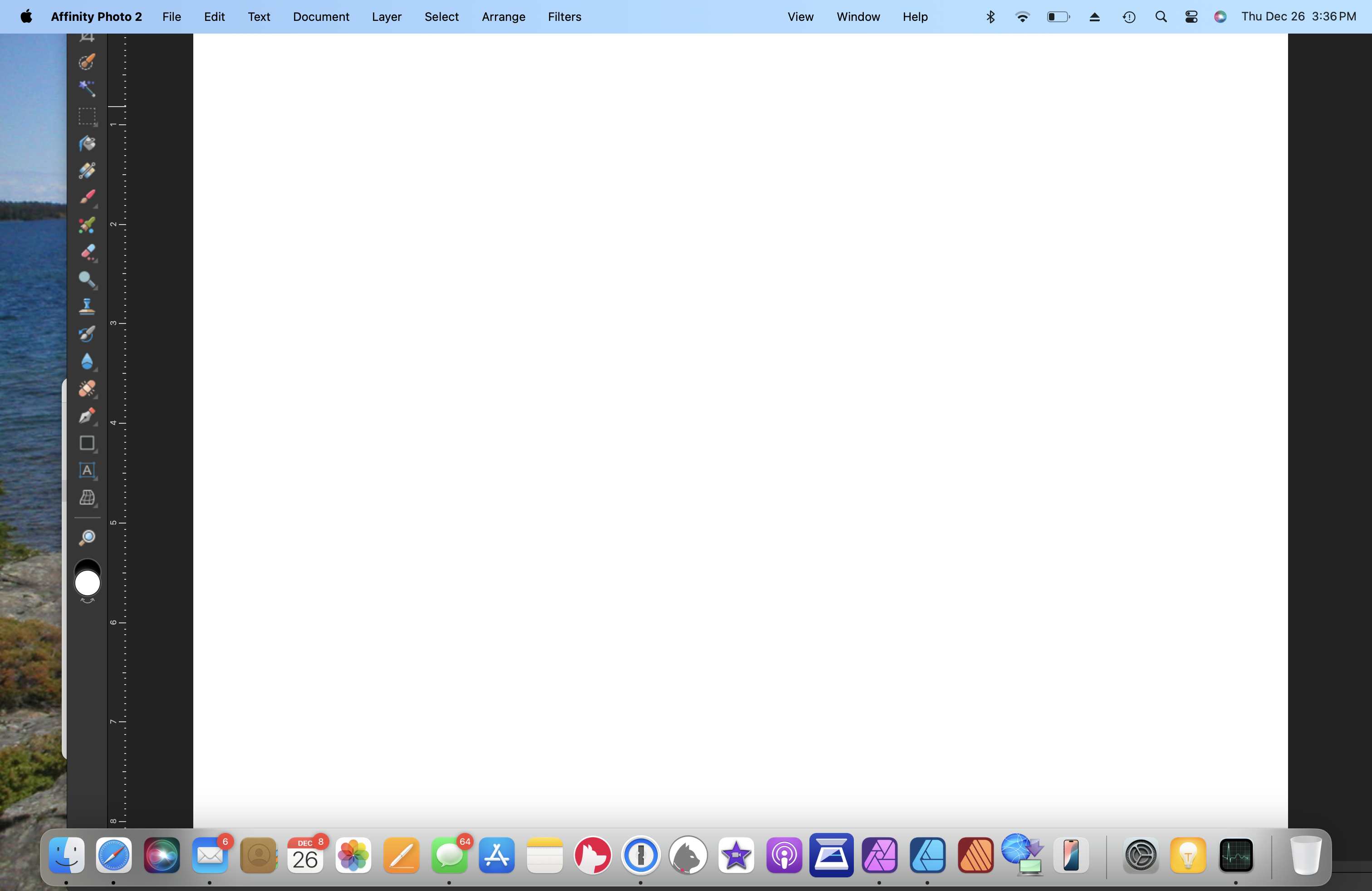The width and height of the screenshot is (1372, 891).
Task: Open Affinity Designer from the Dock
Action: pyautogui.click(x=927, y=855)
